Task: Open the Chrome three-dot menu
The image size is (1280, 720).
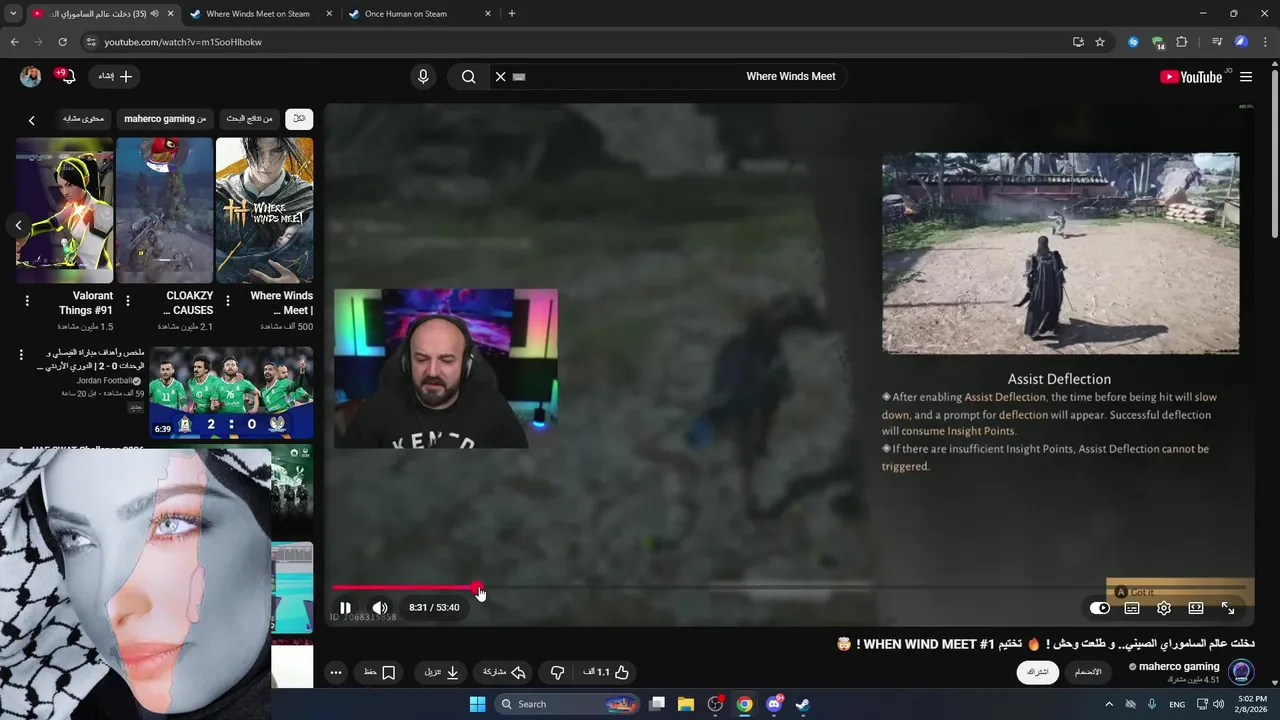Action: (1265, 42)
